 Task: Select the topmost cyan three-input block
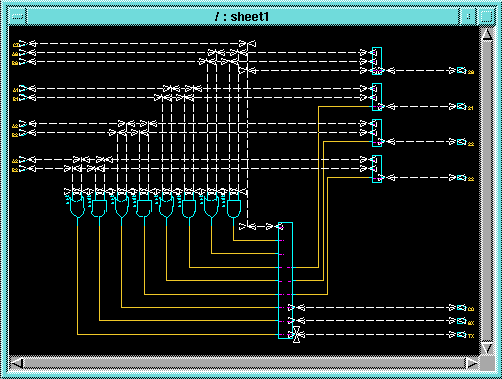377,61
